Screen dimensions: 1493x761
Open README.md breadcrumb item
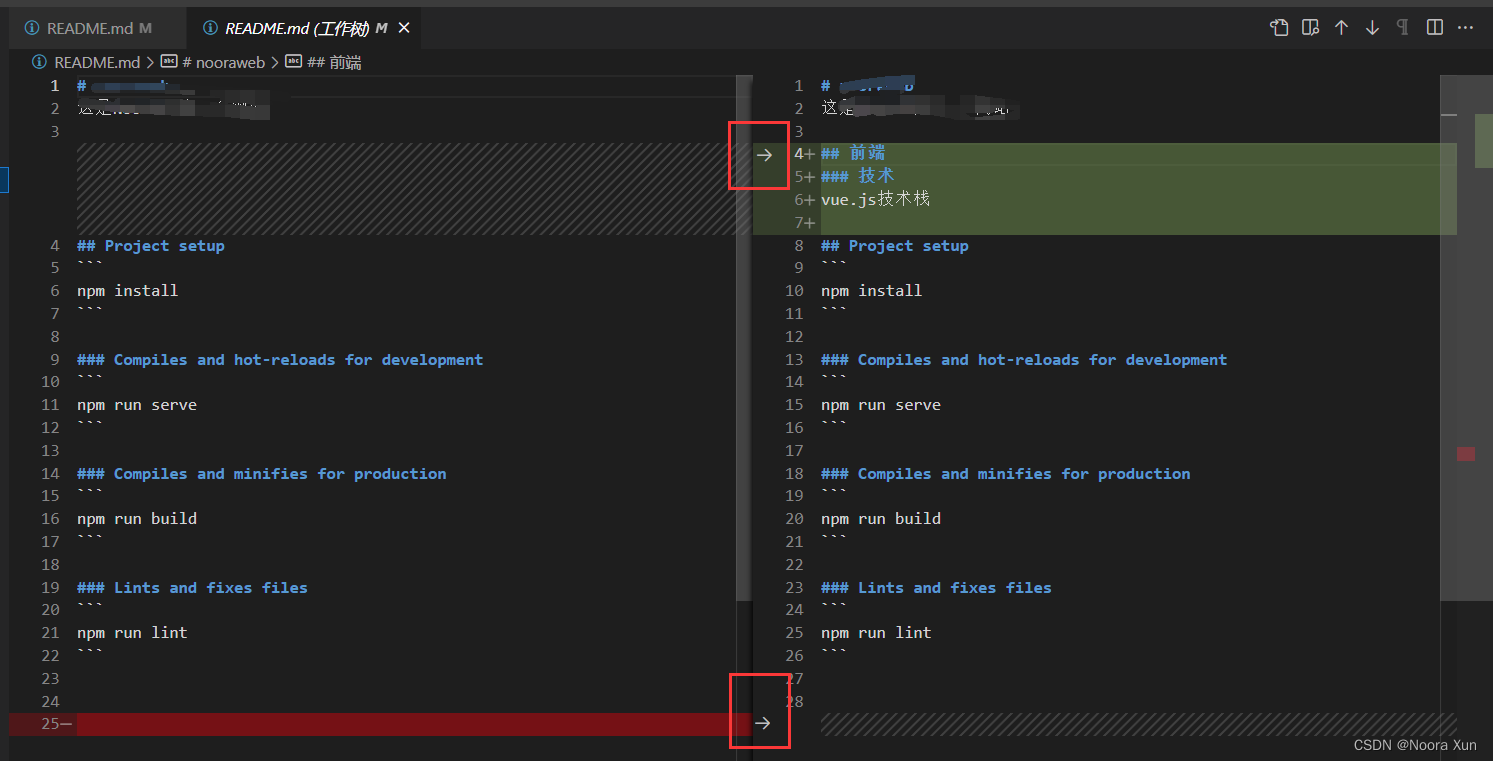97,62
